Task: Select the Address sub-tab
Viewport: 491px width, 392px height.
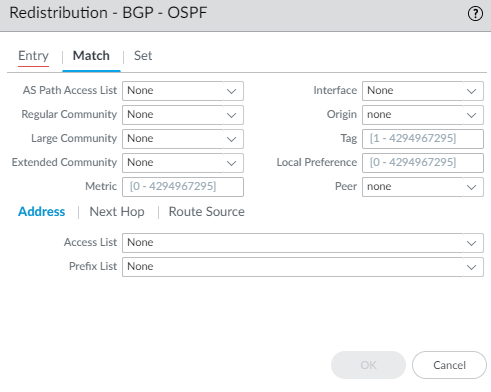Action: pyautogui.click(x=42, y=212)
